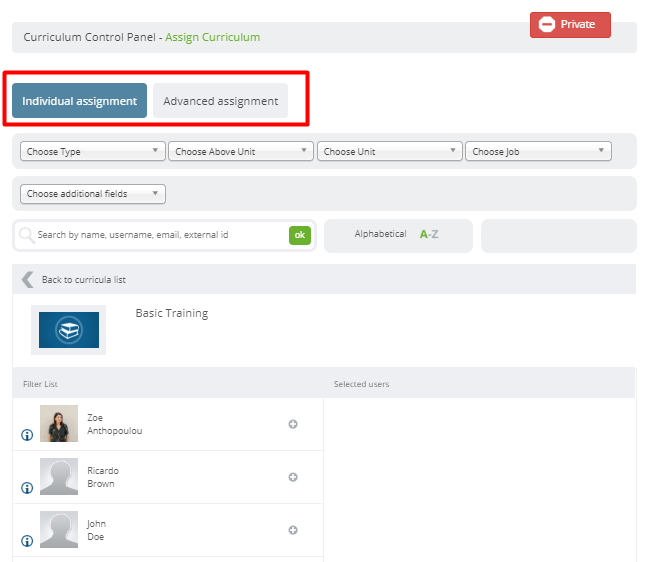Click the Filter List header
Viewport: 648px width, 562px height.
point(40,384)
